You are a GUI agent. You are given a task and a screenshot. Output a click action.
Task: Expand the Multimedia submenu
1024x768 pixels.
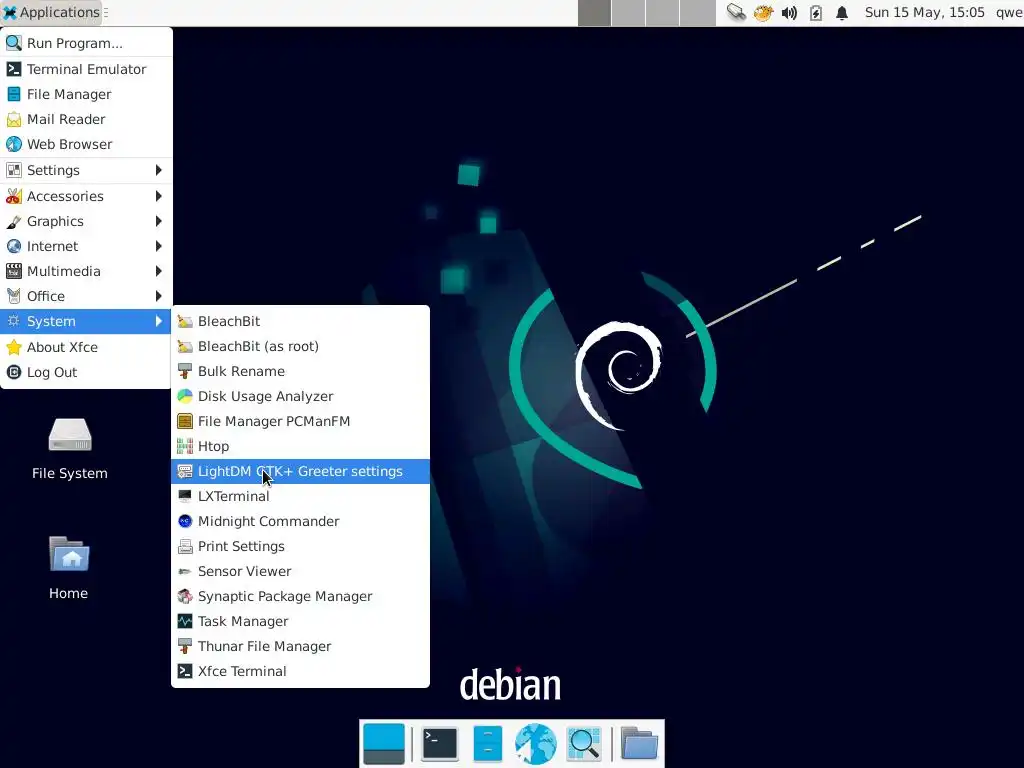pos(86,271)
